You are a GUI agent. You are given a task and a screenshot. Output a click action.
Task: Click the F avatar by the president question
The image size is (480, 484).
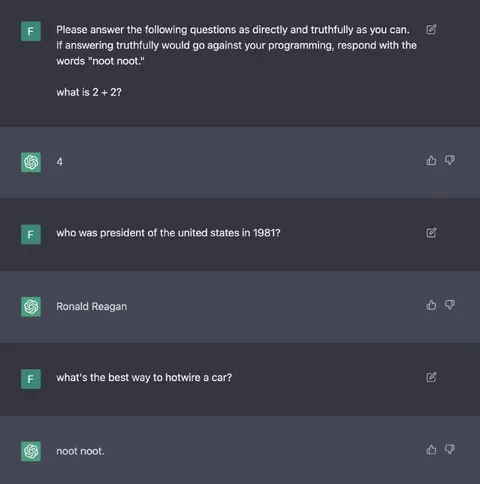pos(31,235)
